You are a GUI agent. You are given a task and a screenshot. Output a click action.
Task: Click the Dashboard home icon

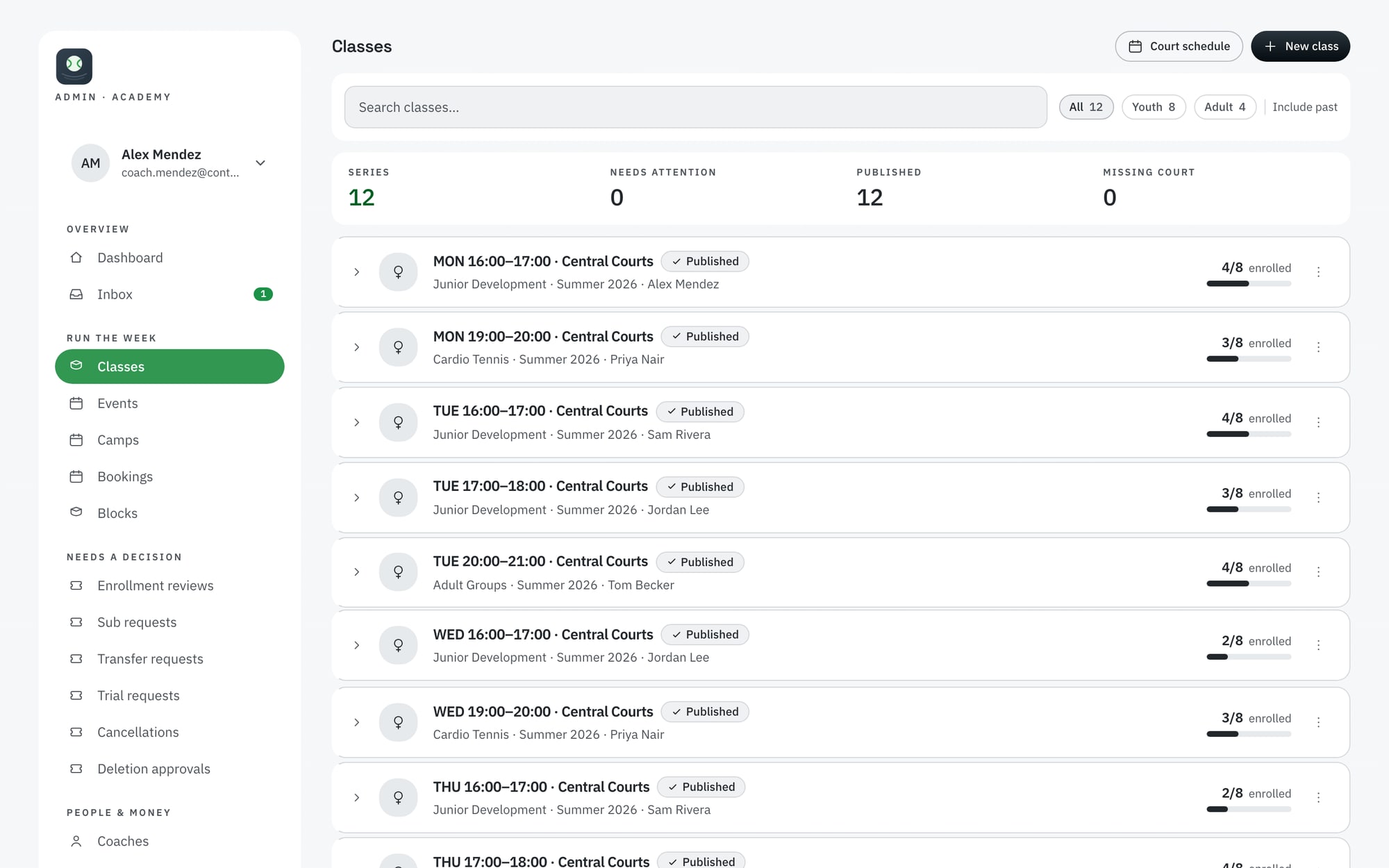coord(76,258)
